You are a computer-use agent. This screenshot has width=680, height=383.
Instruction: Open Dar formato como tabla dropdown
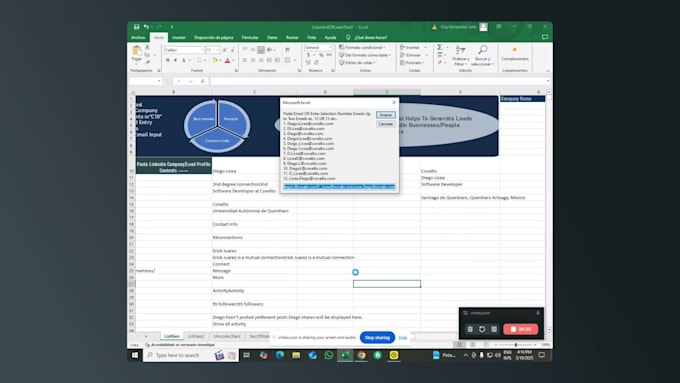point(365,55)
